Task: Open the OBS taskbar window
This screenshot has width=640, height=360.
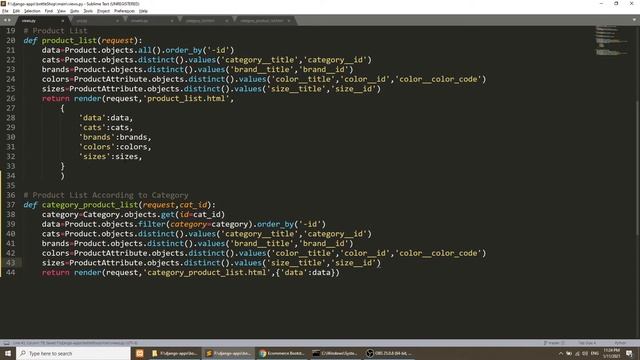Action: pyautogui.click(x=389, y=353)
